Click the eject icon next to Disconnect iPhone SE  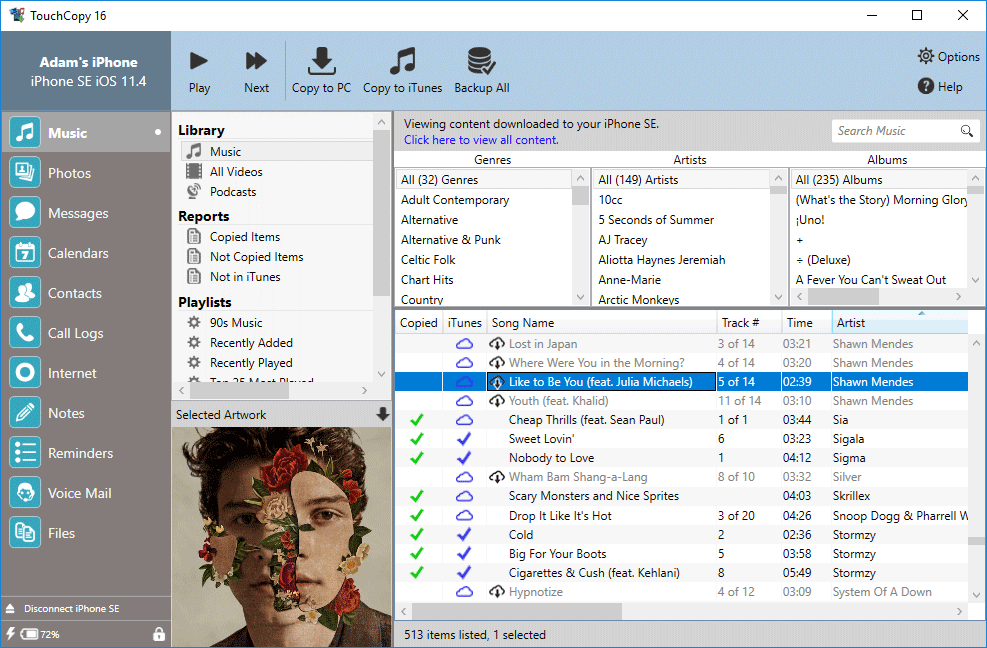(10, 608)
